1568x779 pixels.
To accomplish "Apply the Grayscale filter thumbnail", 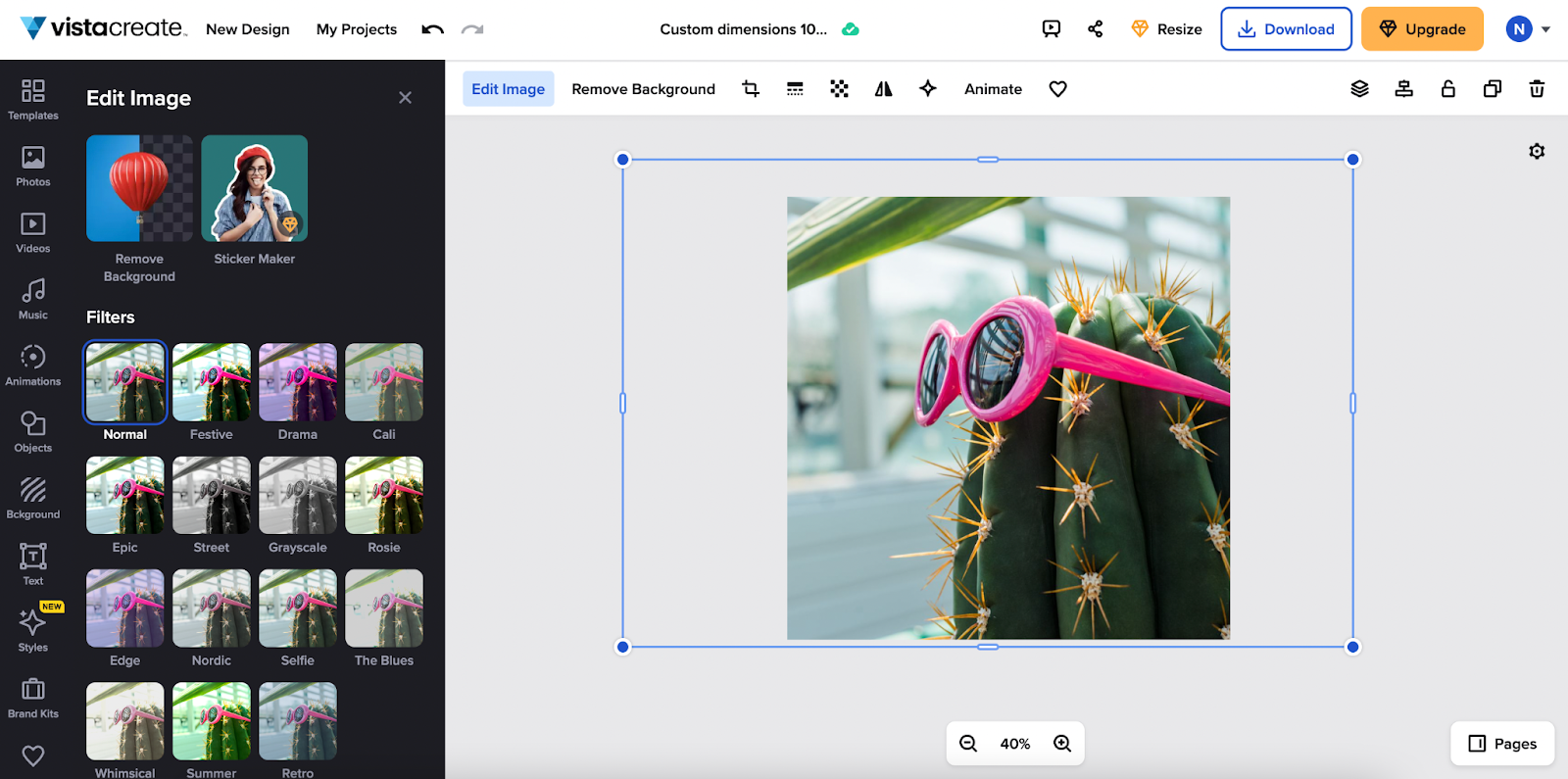I will [298, 496].
